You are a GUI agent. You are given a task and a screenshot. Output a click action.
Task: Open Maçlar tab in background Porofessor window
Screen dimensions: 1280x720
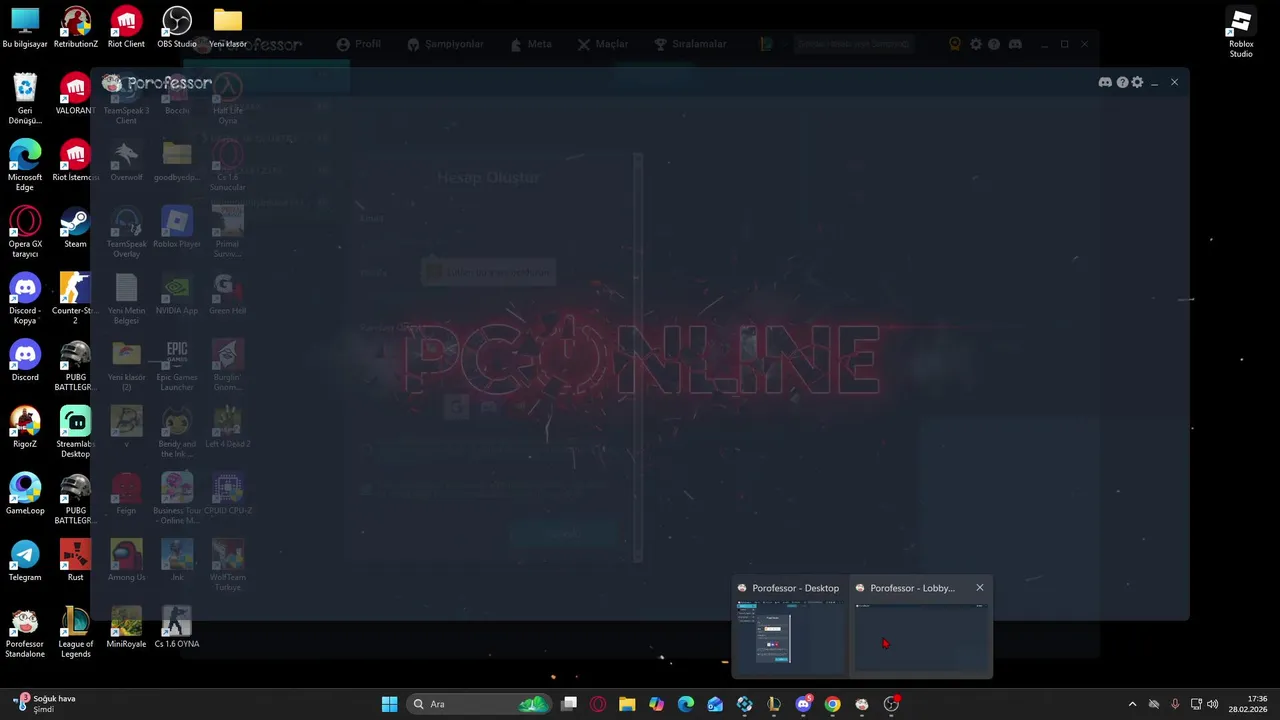(x=603, y=44)
